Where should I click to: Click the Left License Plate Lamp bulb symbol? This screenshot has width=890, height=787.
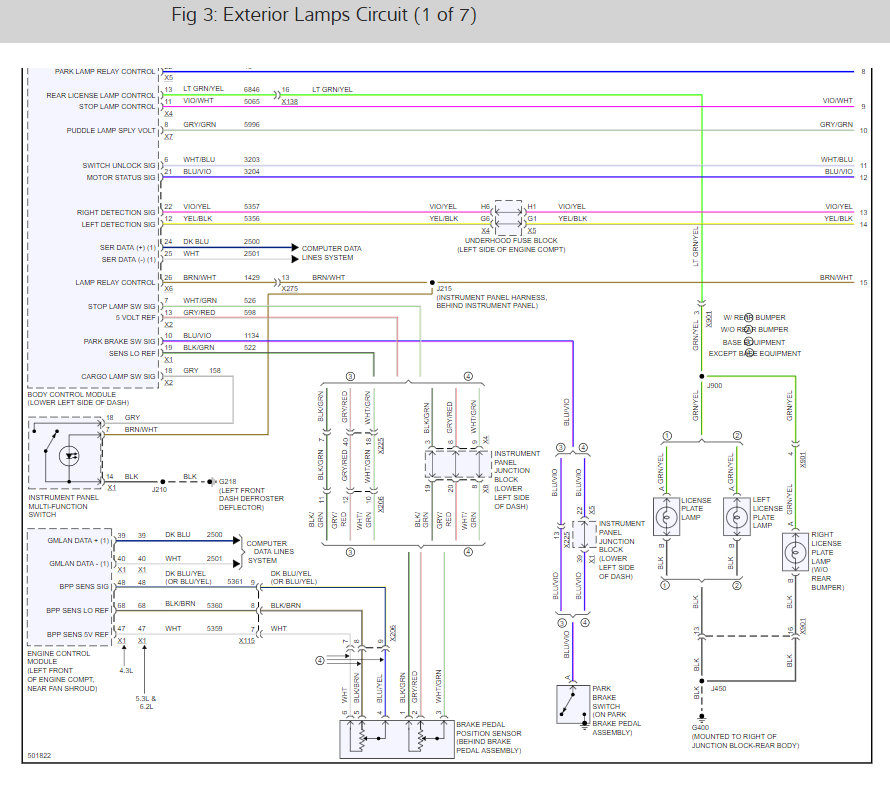coord(737,517)
